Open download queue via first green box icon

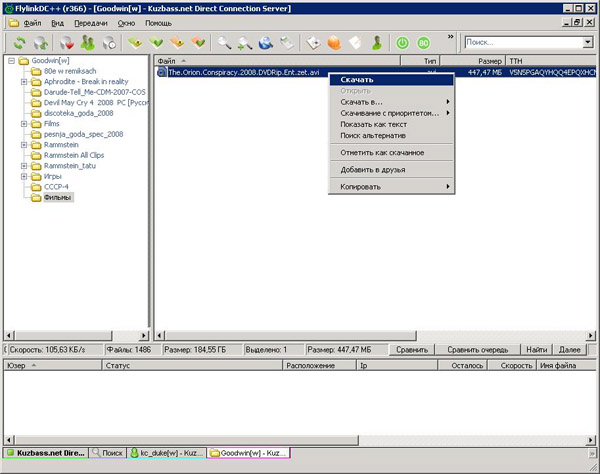pyautogui.click(x=135, y=43)
